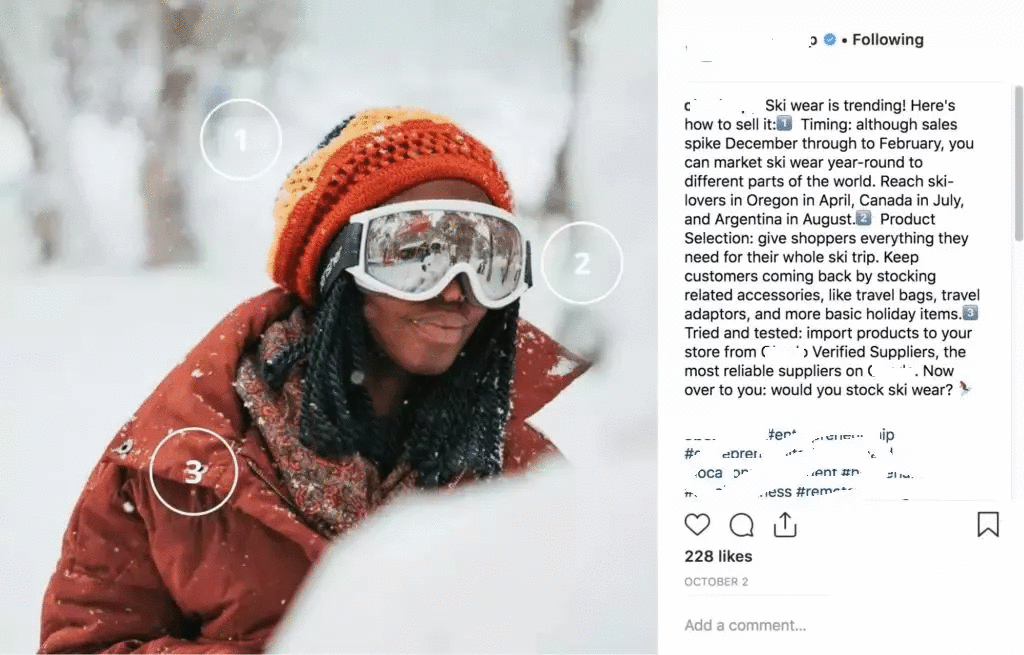Viewport: 1024px width, 655px height.
Task: Share the post using the upload arrow icon
Action: point(785,524)
